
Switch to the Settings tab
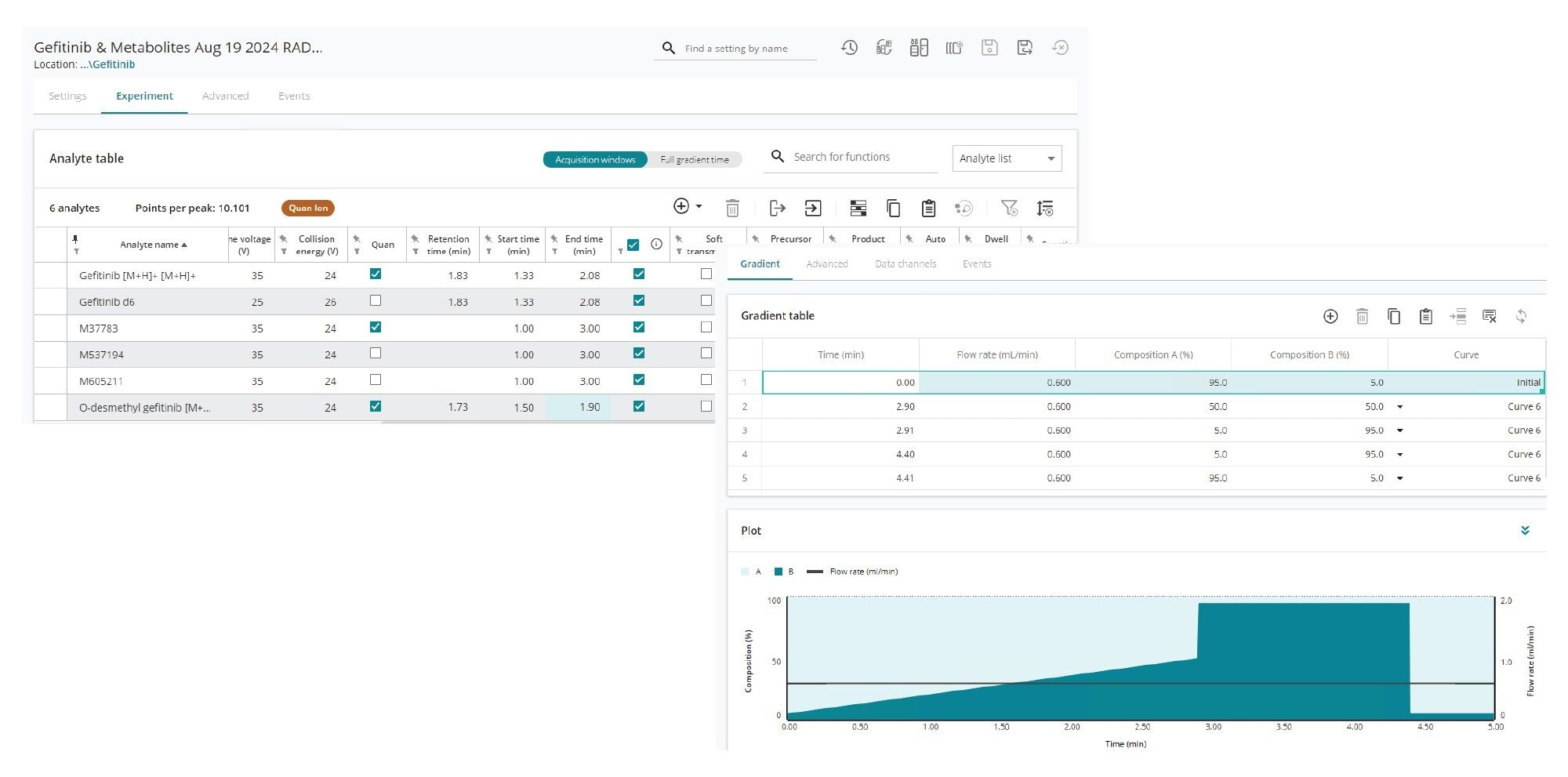[67, 96]
